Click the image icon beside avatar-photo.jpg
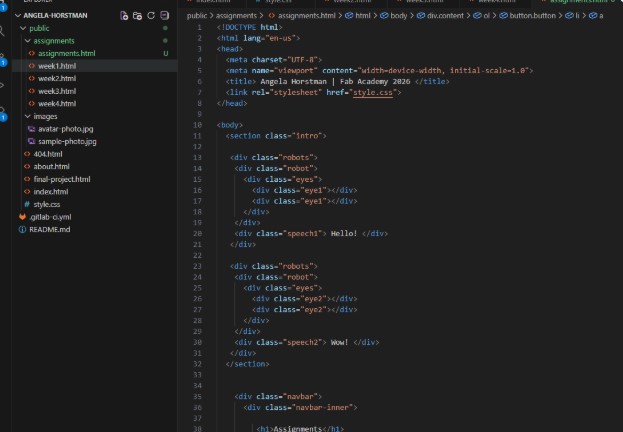Viewport: 623px width, 432px height. 32,129
